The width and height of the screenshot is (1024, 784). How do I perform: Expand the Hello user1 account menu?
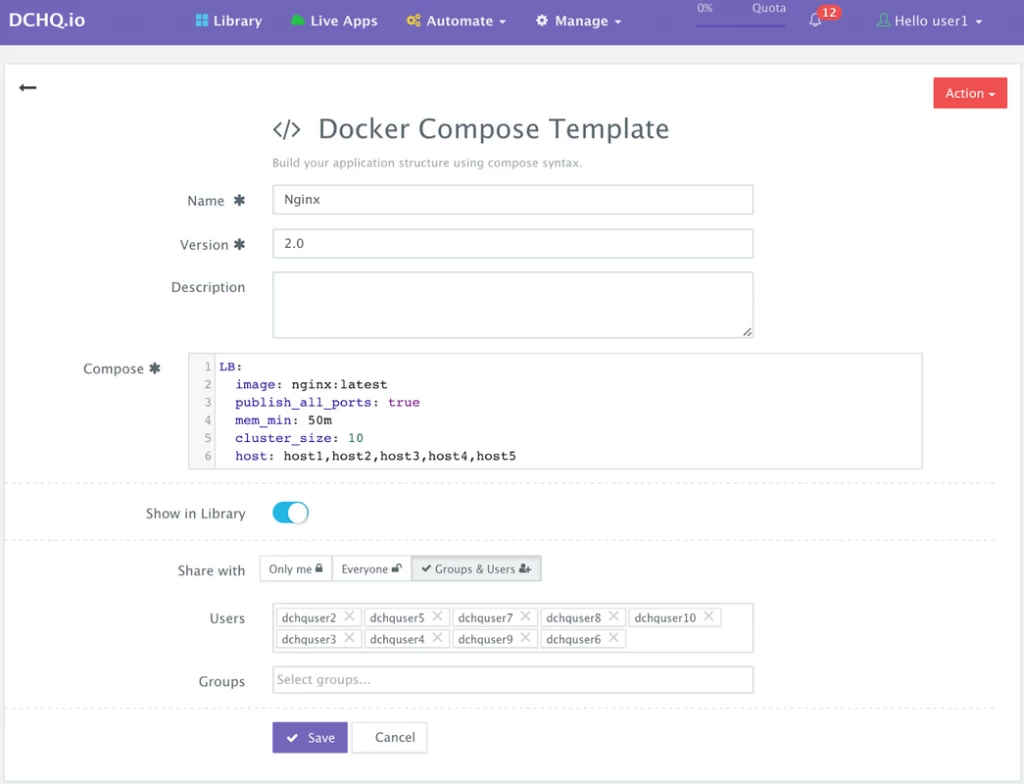click(x=929, y=21)
